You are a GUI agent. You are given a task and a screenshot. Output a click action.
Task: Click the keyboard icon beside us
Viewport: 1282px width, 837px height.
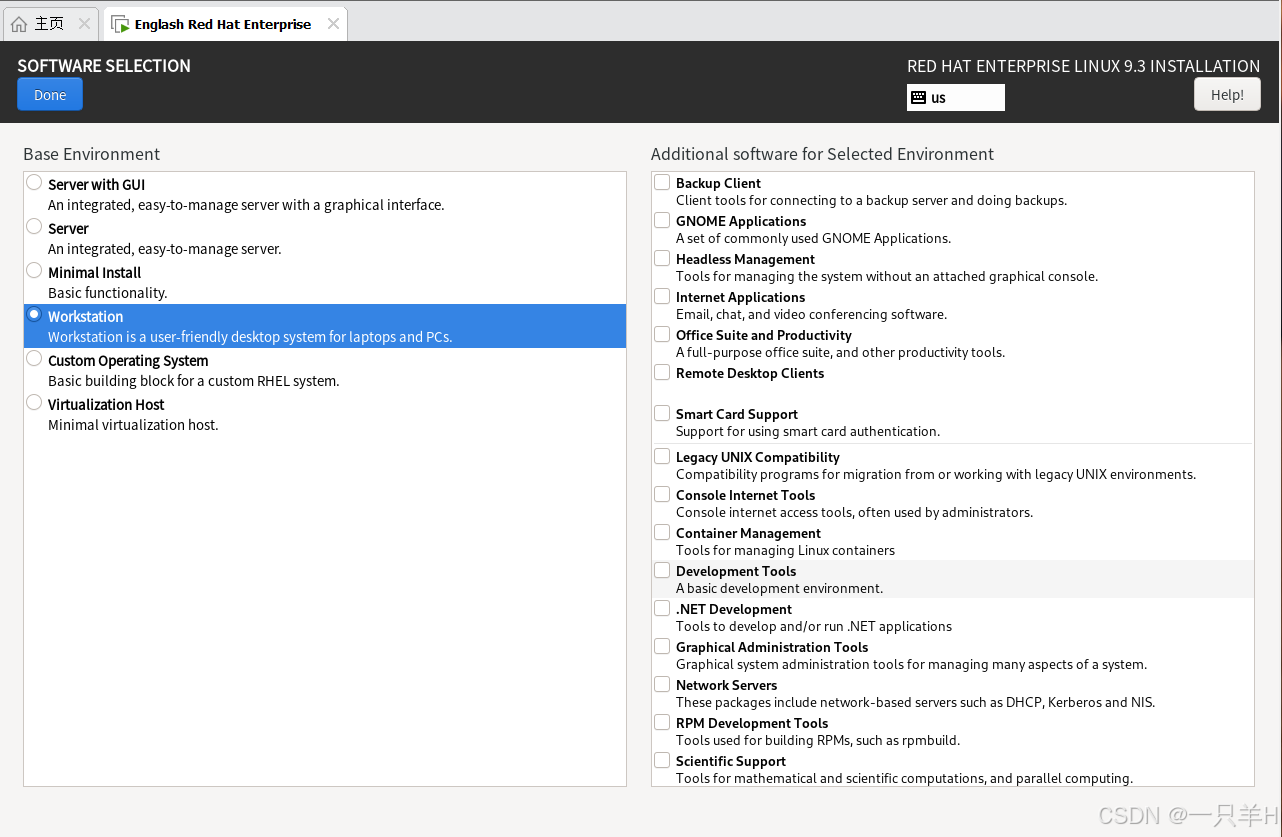(x=918, y=97)
